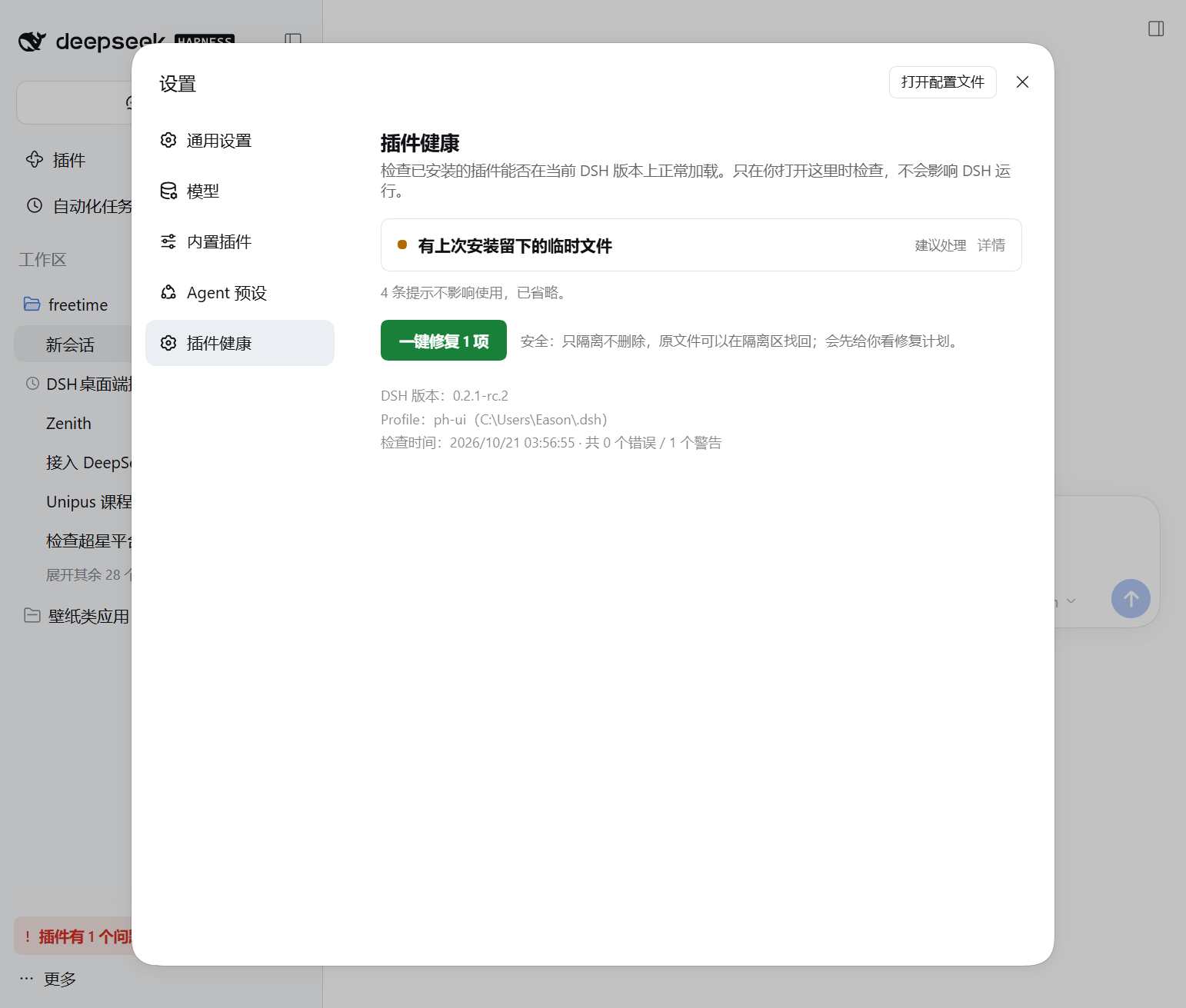Click the red 插件有 1 个问题 alert
The width and height of the screenshot is (1186, 1008).
click(x=73, y=936)
